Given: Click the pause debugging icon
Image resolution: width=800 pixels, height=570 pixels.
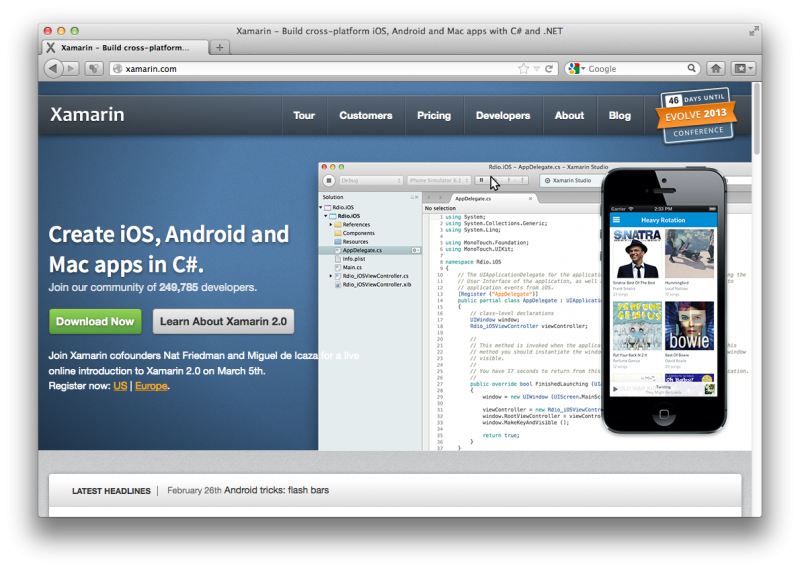Looking at the screenshot, I should 481,180.
